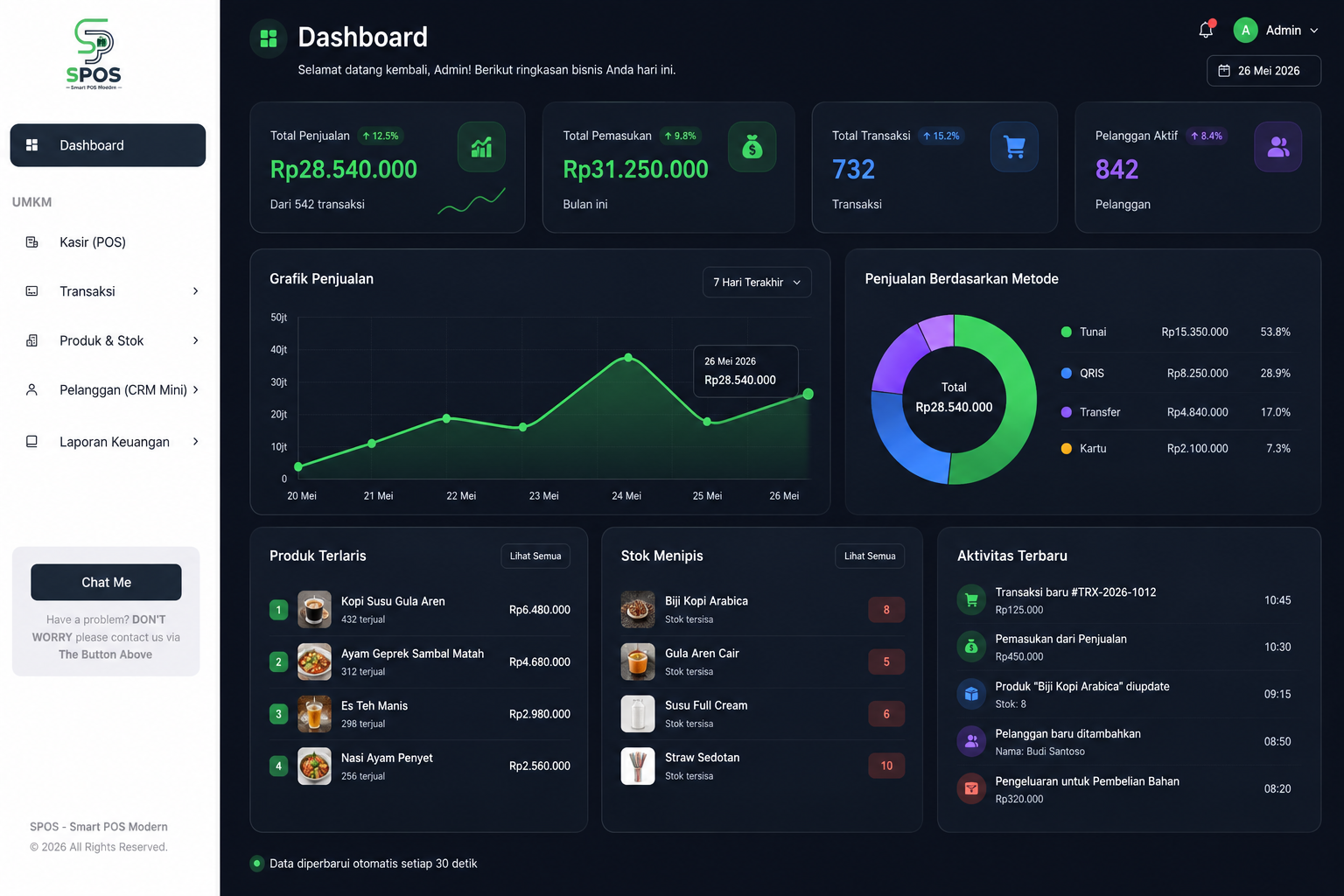Click the notification bell icon
Image resolution: width=1344 pixels, height=896 pixels.
pyautogui.click(x=1206, y=30)
